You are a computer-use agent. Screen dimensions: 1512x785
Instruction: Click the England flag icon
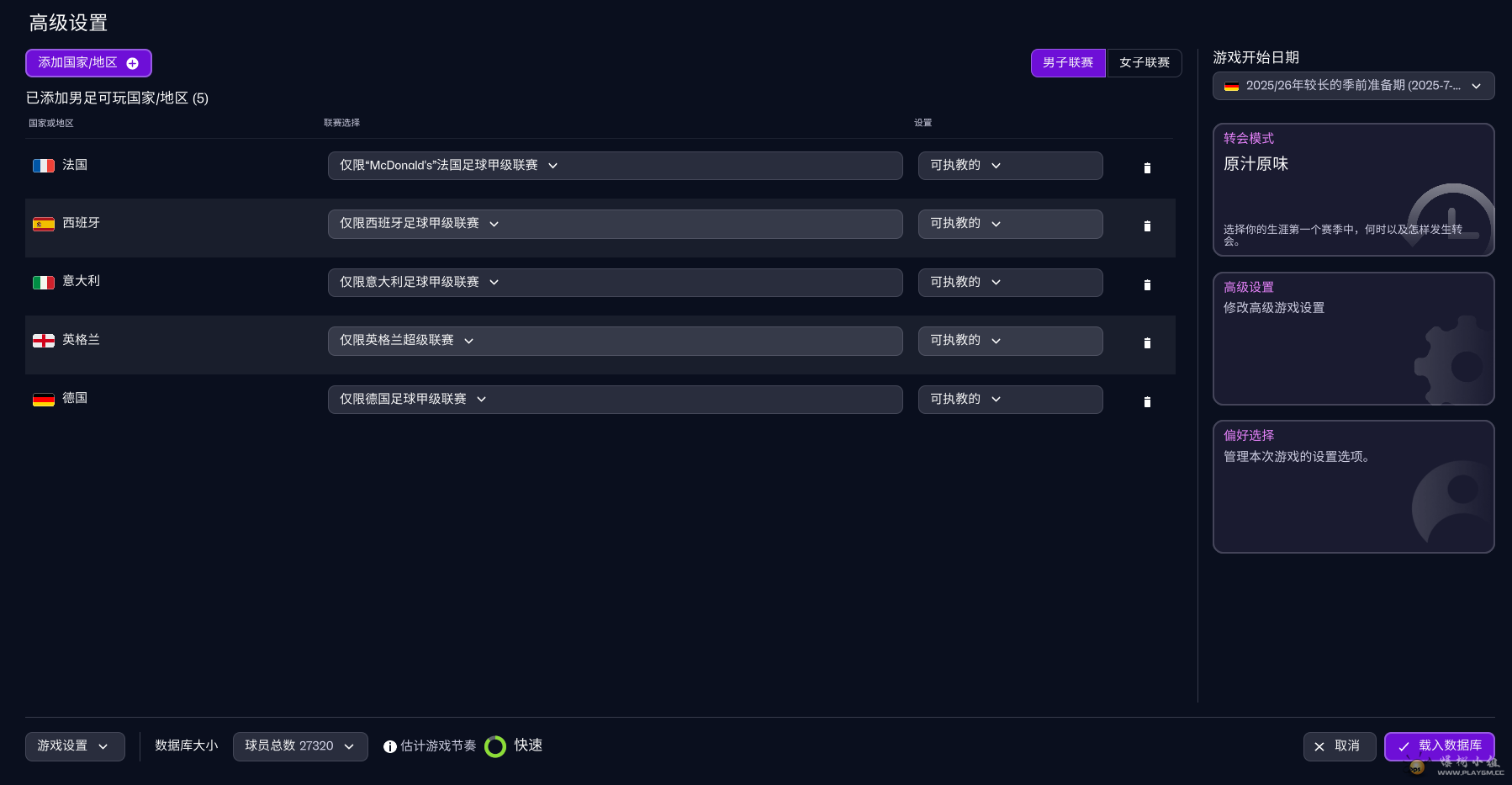click(44, 341)
